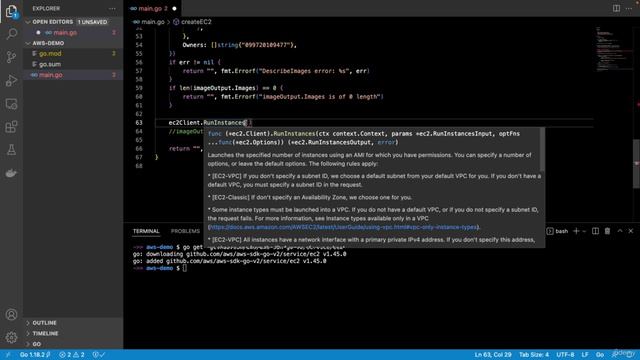Open the Explorer view in activity bar
The width and height of the screenshot is (640, 360).
pos(11,11)
